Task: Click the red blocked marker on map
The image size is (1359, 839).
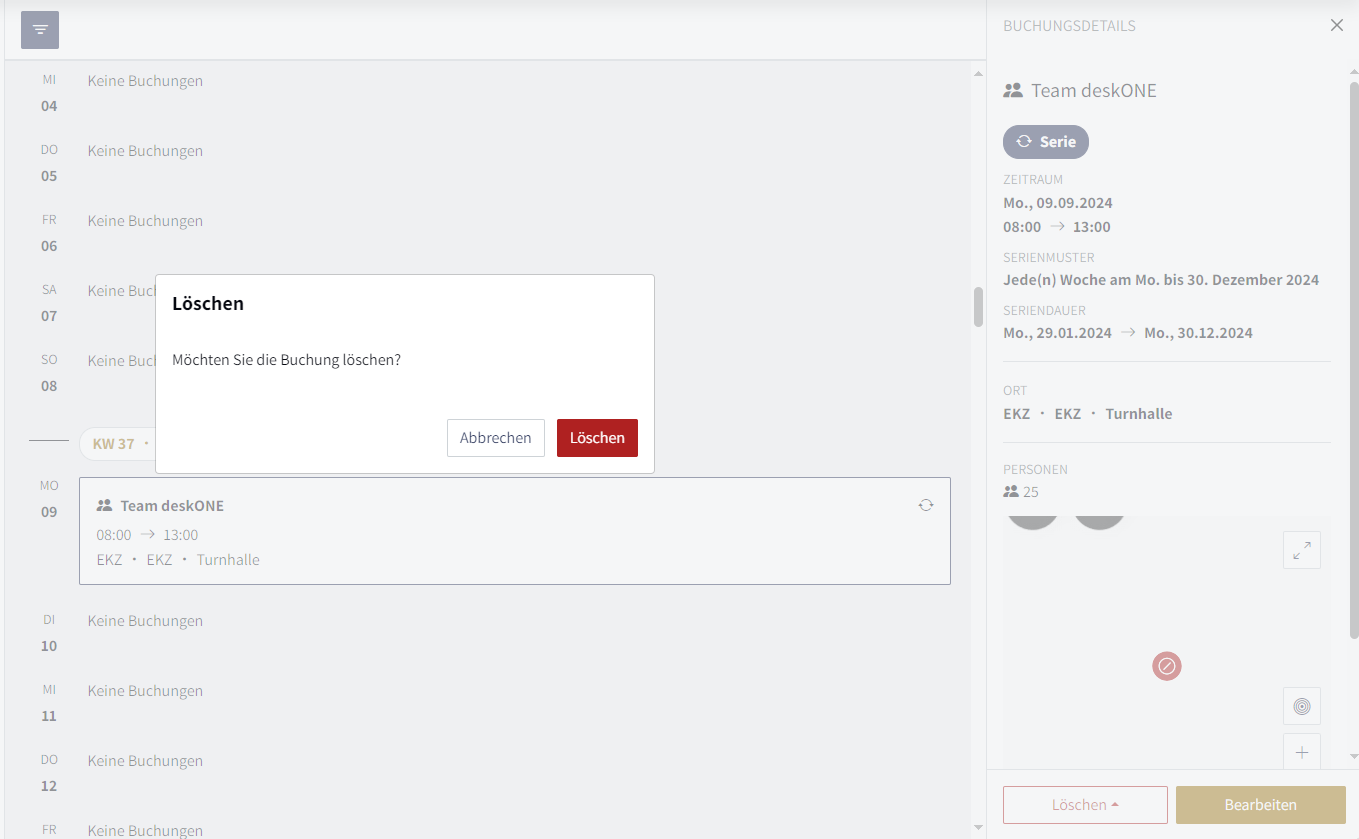Action: pyautogui.click(x=1167, y=666)
